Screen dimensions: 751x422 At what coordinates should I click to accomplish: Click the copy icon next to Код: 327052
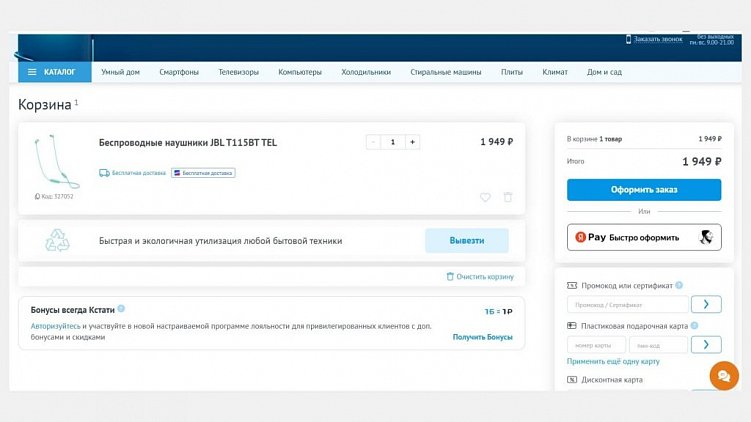(37, 196)
